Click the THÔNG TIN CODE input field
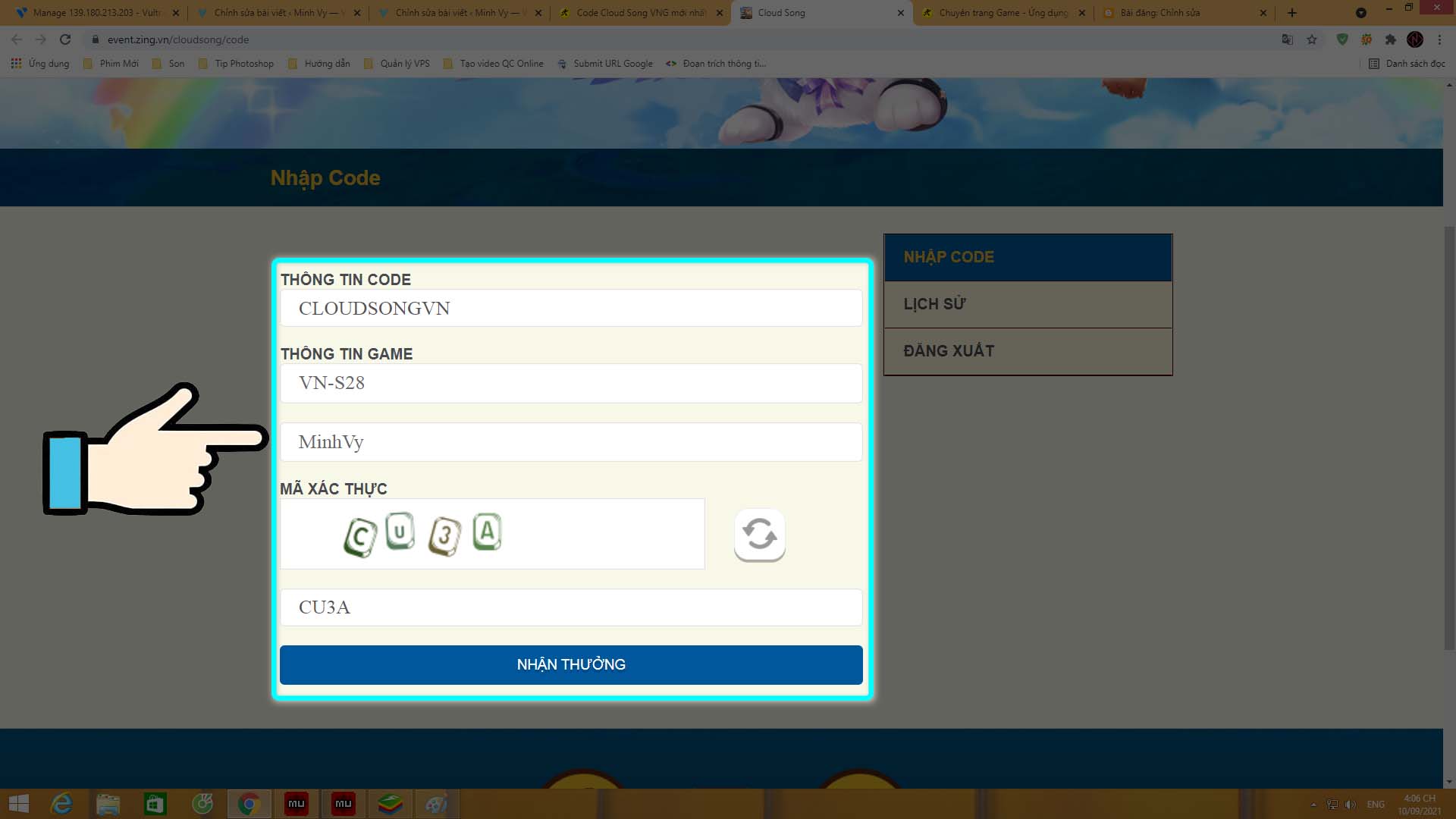 570,308
